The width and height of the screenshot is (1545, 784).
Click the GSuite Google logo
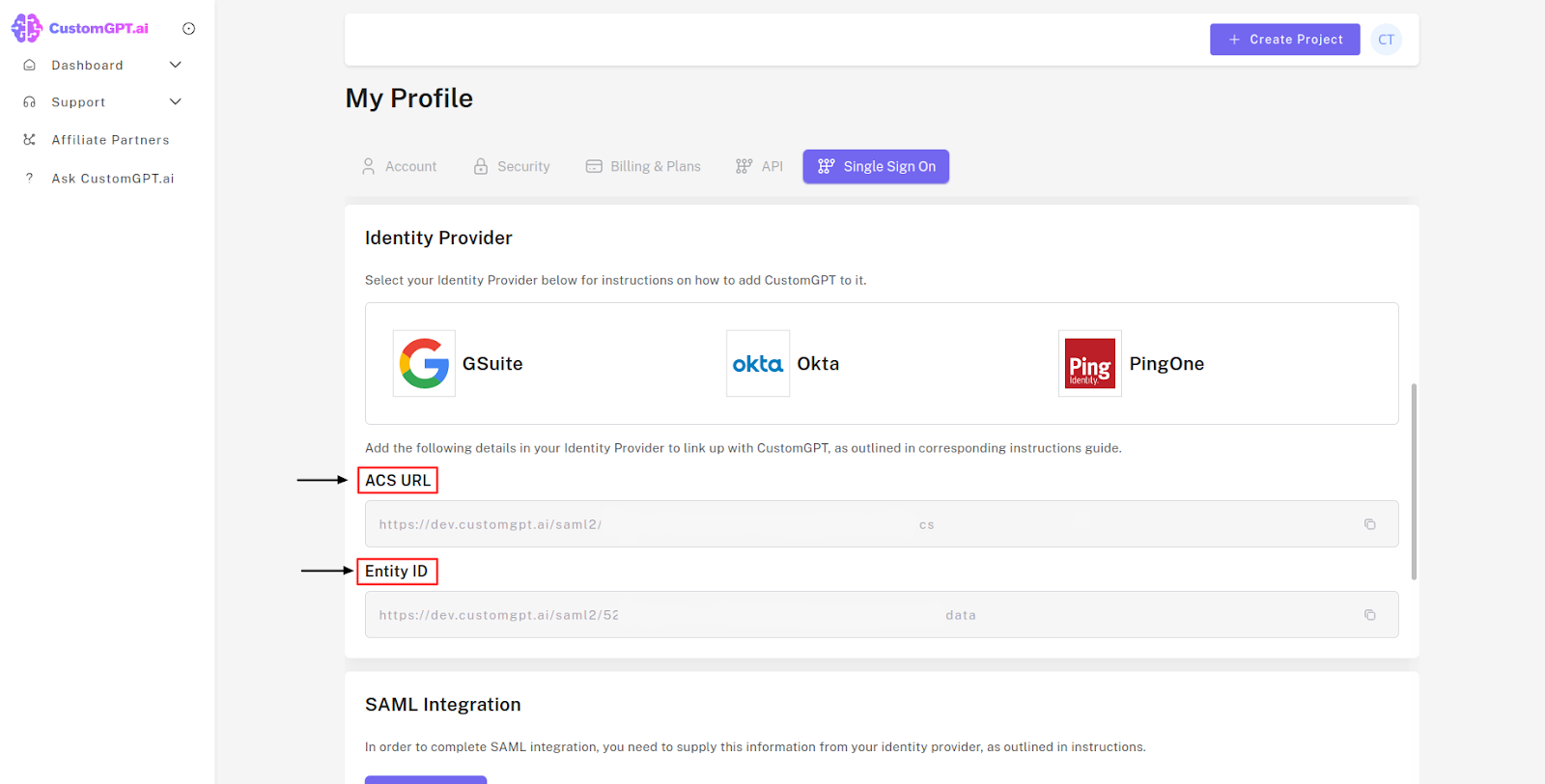(424, 364)
